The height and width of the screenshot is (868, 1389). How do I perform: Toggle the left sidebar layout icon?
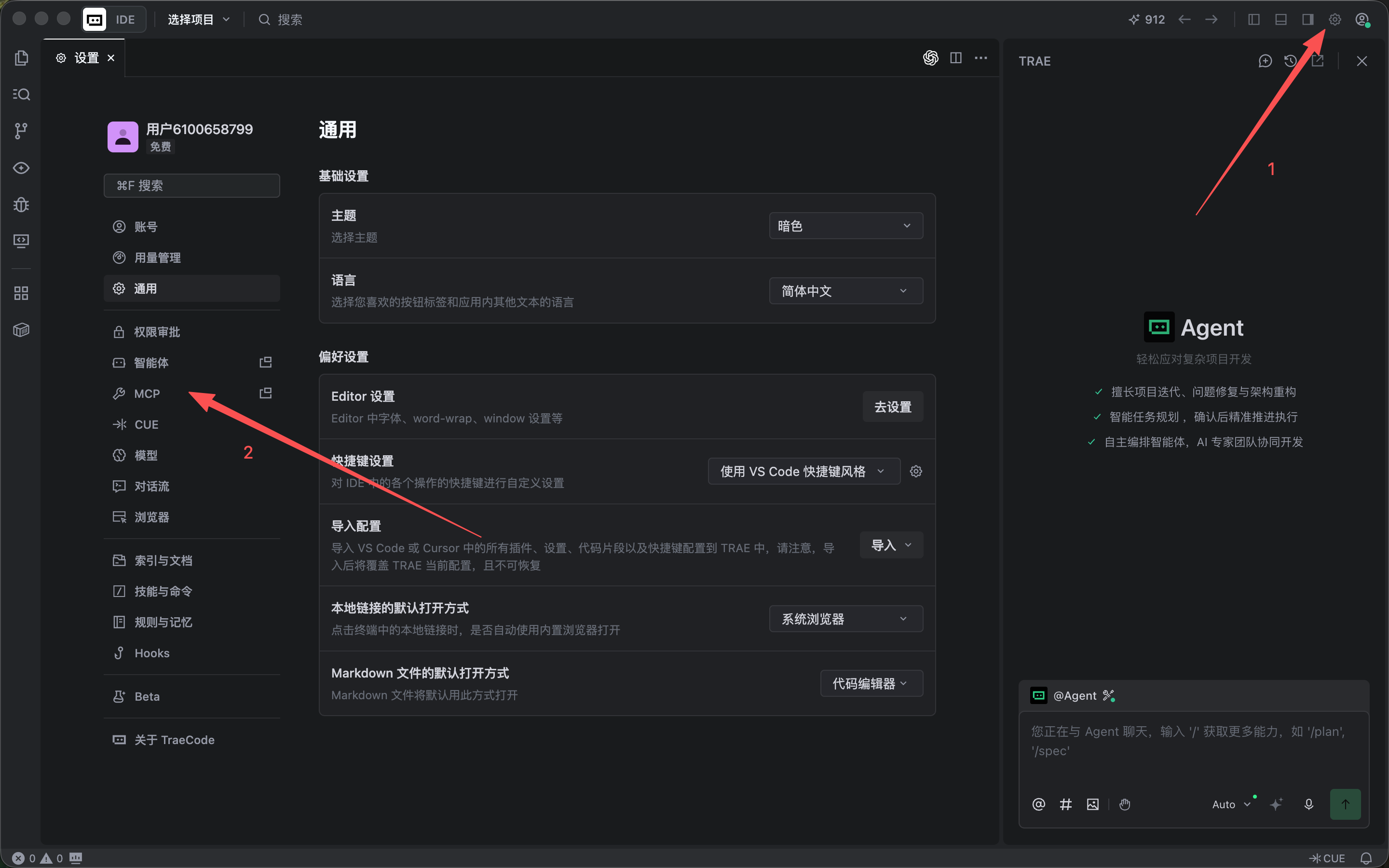click(x=1254, y=19)
